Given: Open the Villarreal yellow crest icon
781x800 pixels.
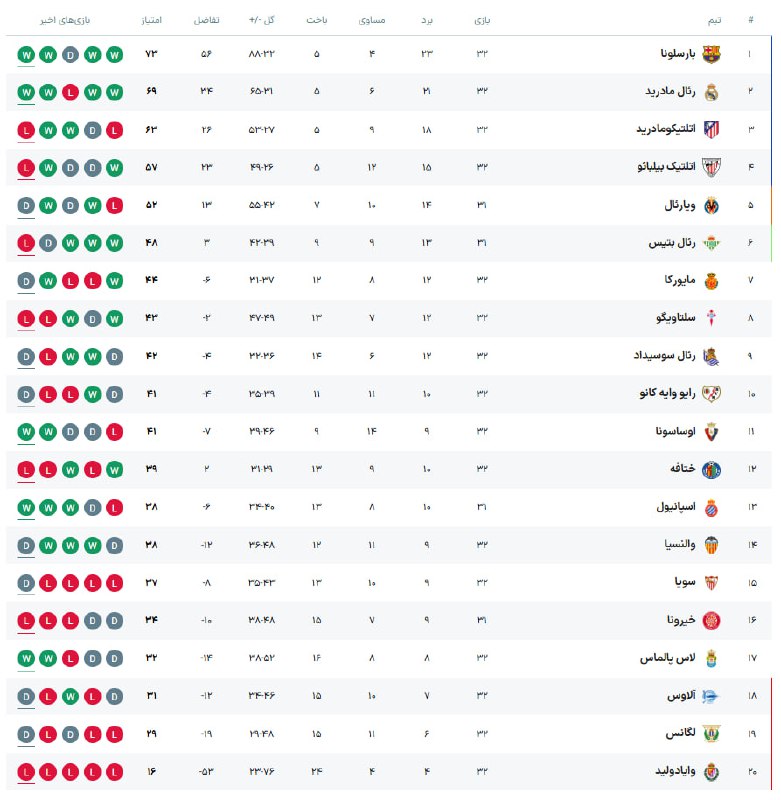Looking at the screenshot, I should 711,205.
